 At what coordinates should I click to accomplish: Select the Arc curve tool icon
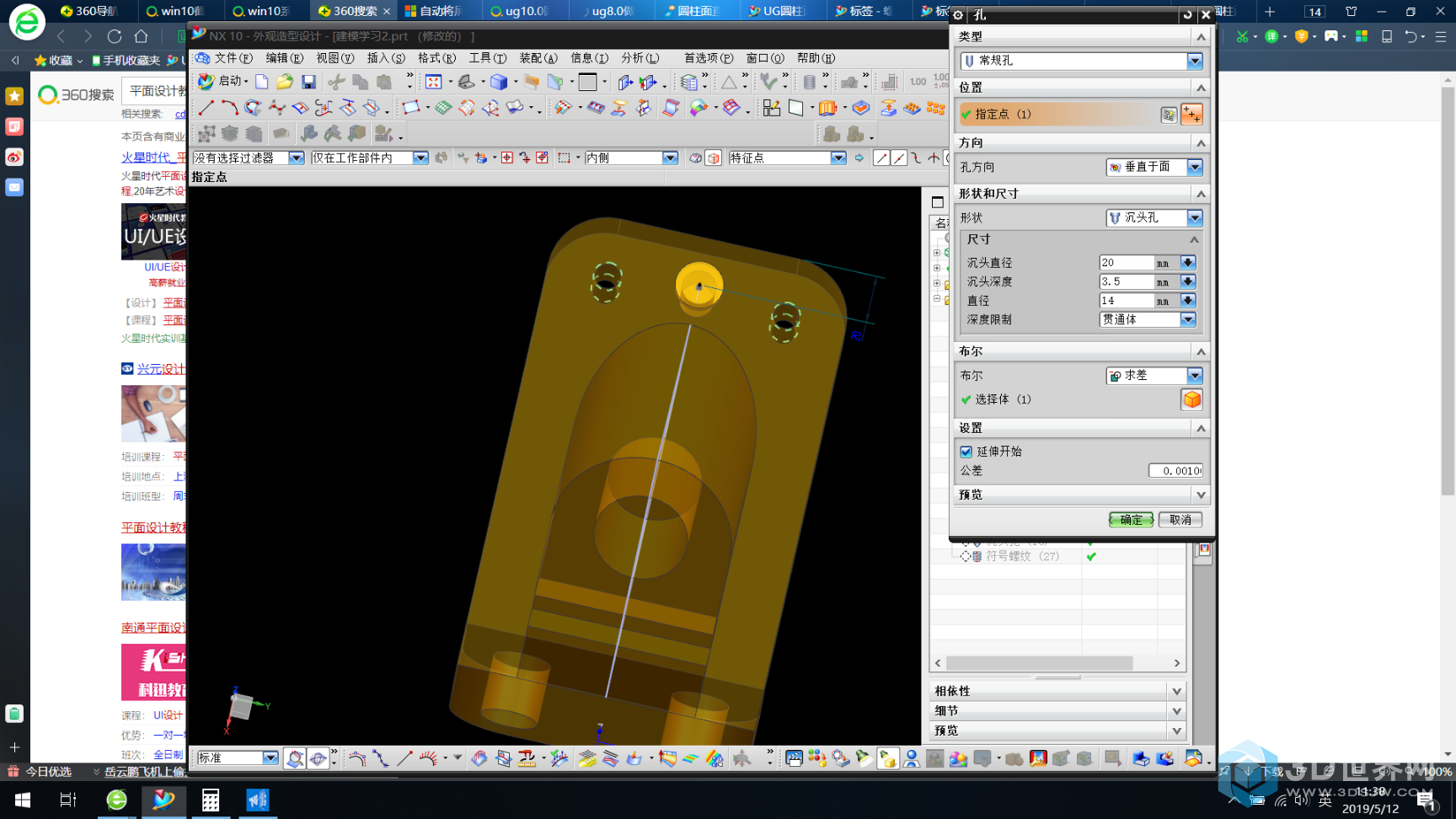click(229, 108)
